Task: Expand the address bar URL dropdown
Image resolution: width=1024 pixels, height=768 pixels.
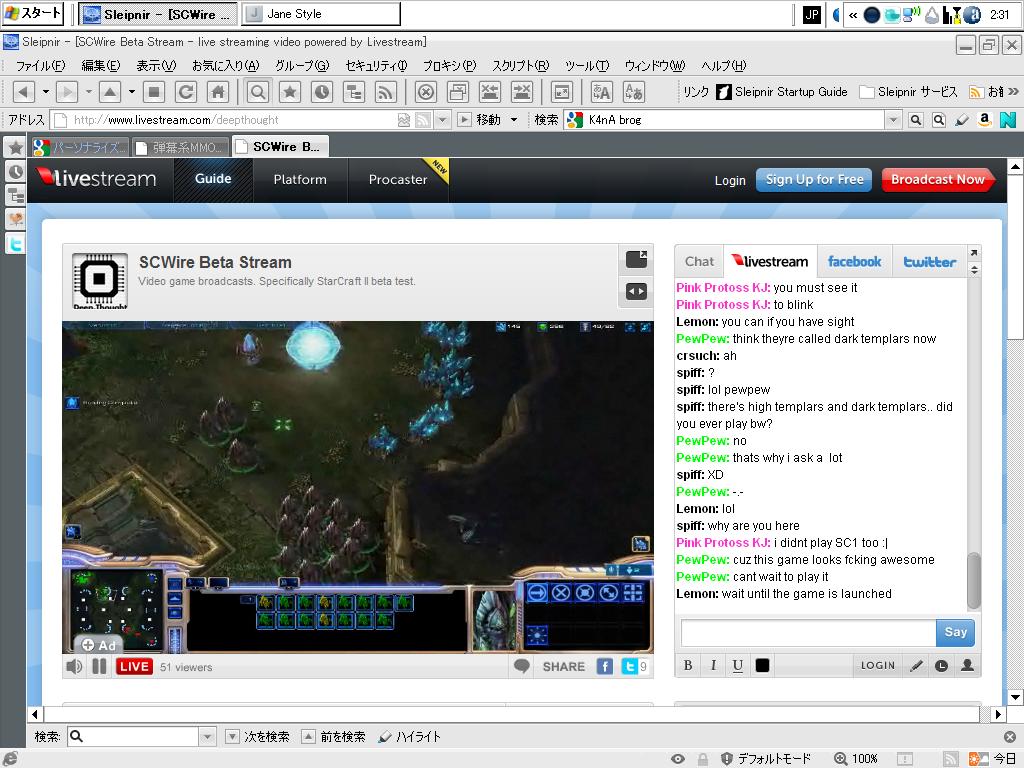Action: (443, 120)
